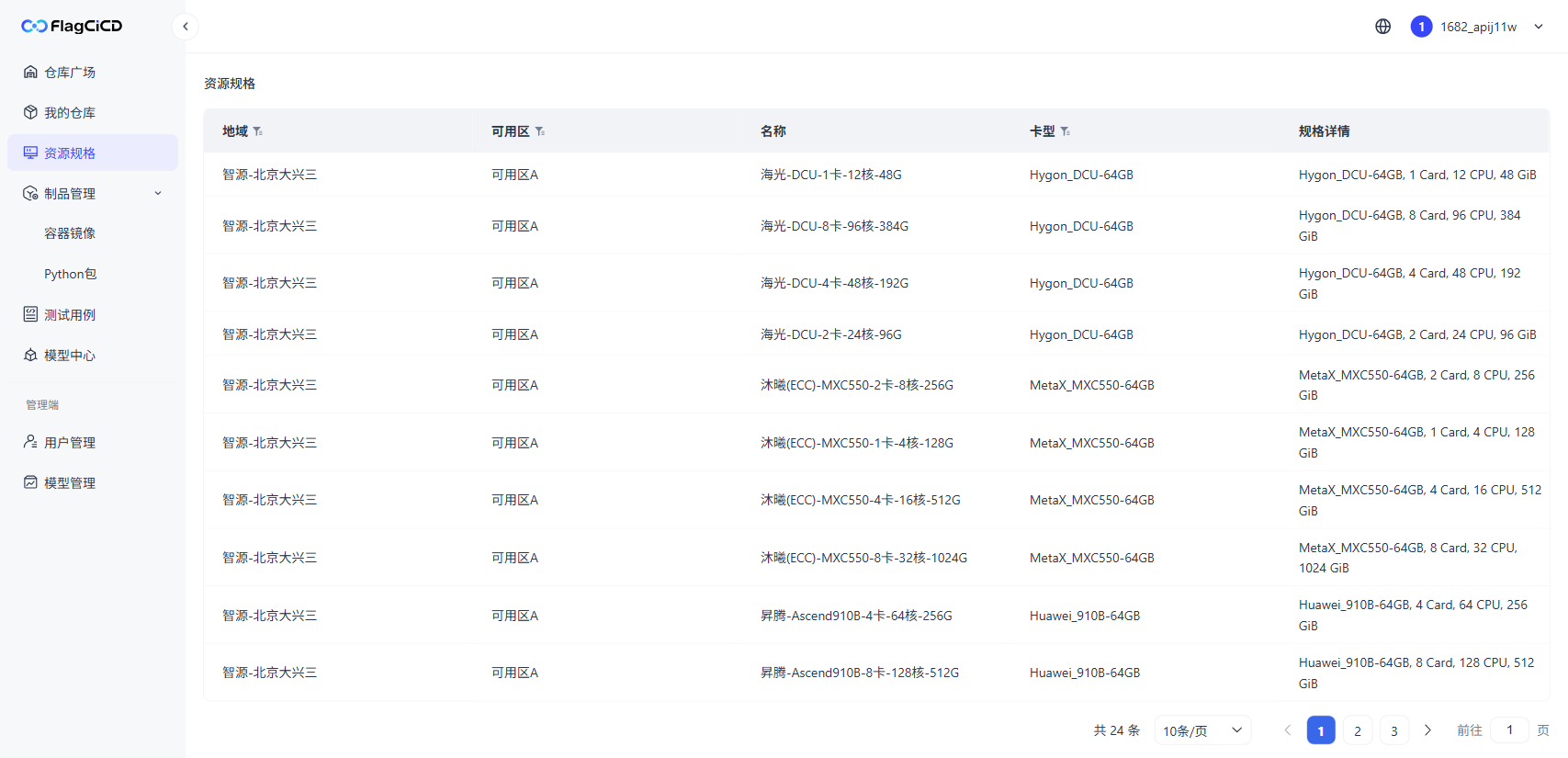The height and width of the screenshot is (758, 1568).
Task: Select 昇腾-Ascend910B-4卡-64核-256G name cell
Action: point(856,616)
